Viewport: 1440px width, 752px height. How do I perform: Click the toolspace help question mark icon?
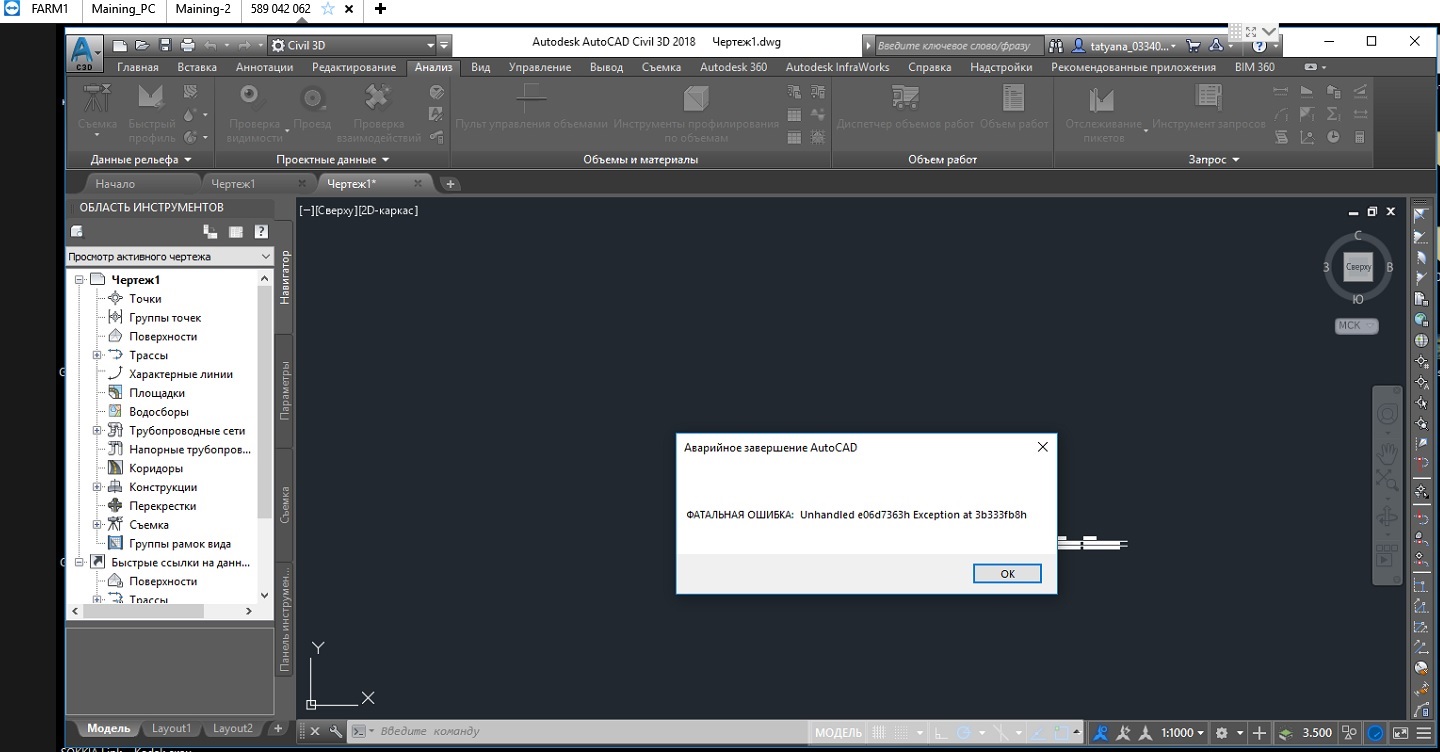(261, 232)
